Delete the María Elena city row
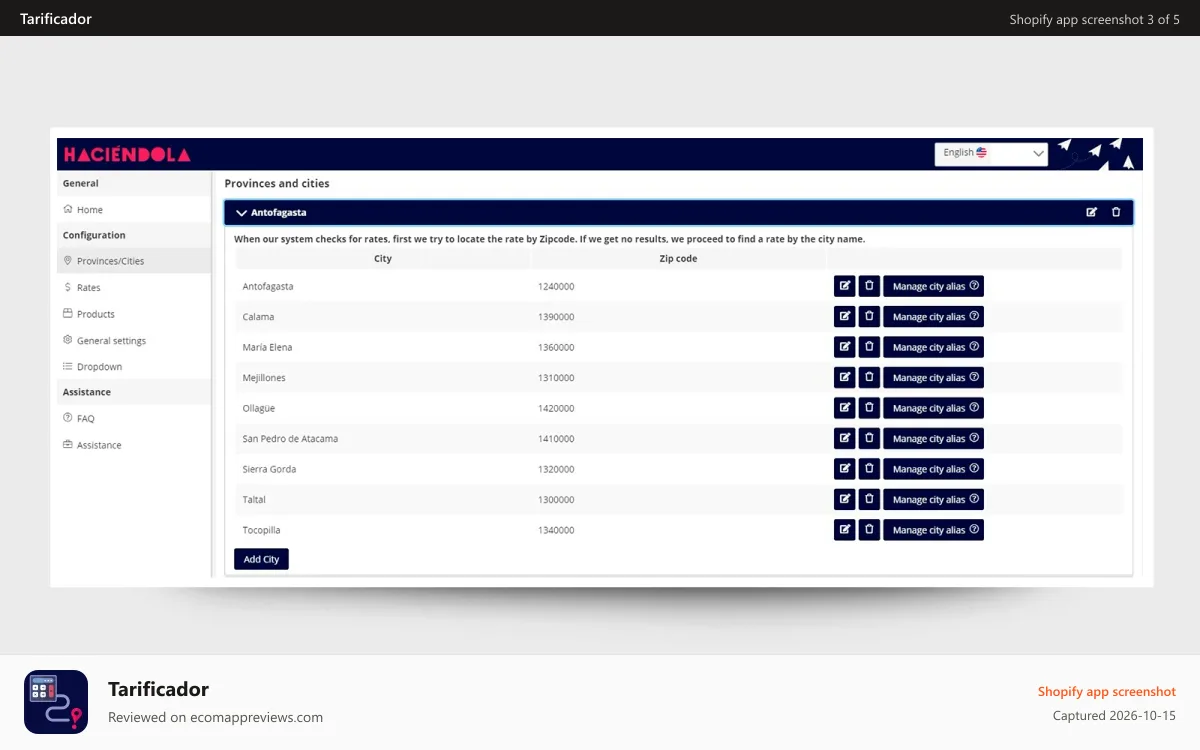This screenshot has width=1200, height=750. 870,347
